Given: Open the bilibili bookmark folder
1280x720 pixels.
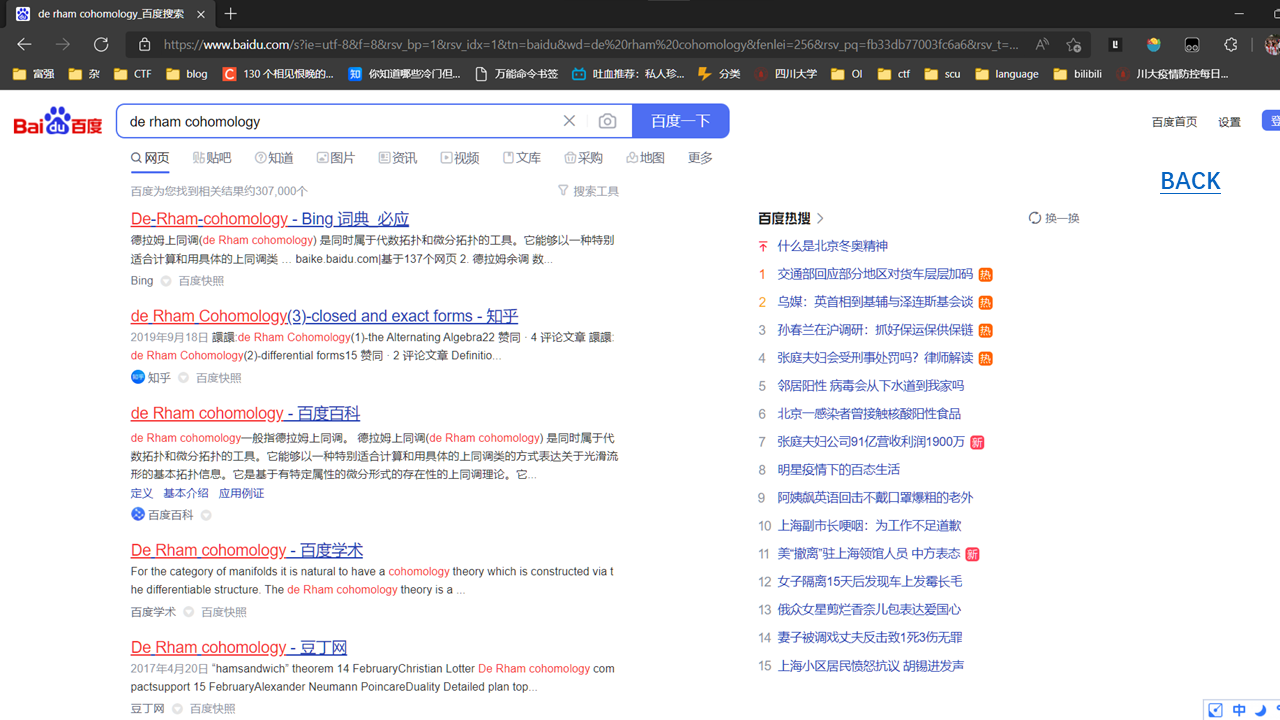Looking at the screenshot, I should coord(1078,74).
